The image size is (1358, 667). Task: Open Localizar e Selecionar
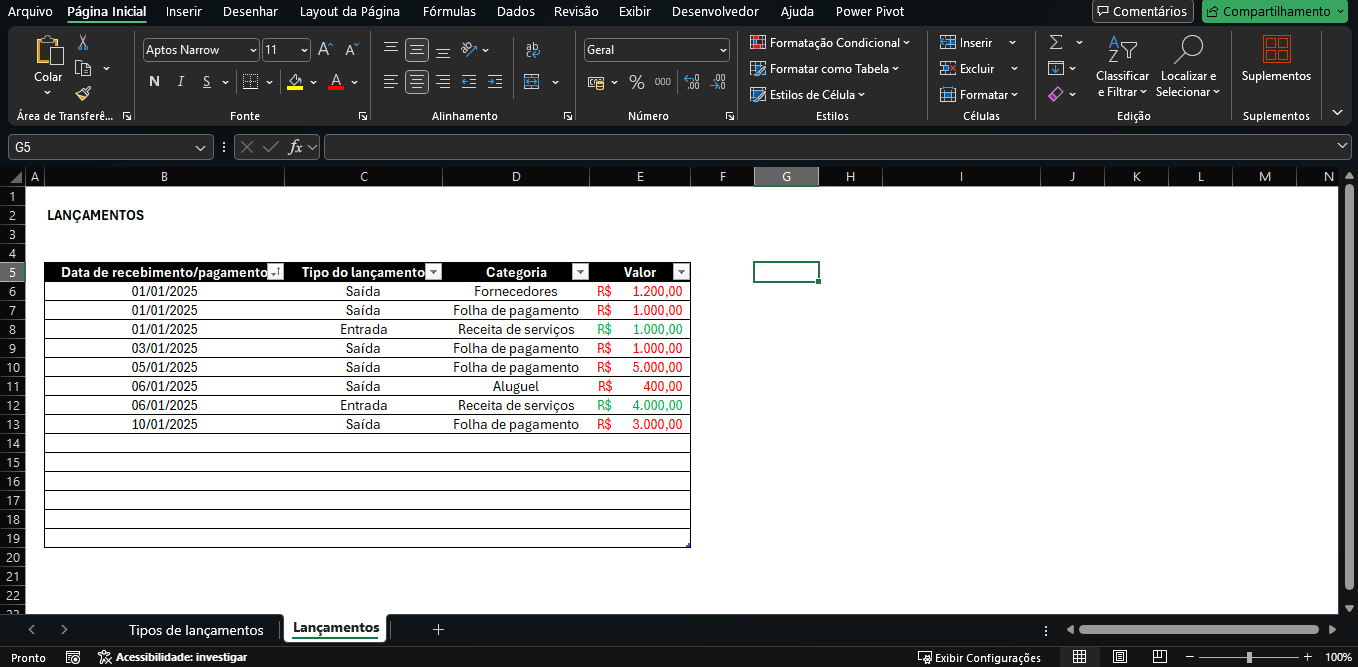point(1189,68)
